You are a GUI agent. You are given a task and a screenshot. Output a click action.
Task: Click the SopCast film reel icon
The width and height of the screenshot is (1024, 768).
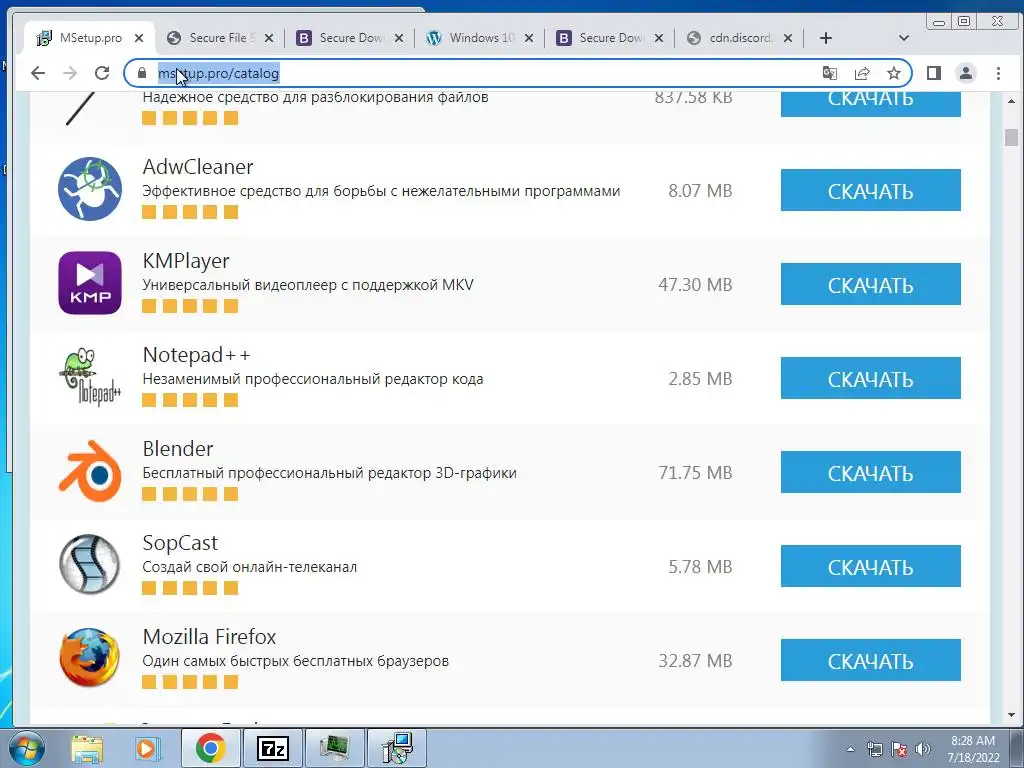(x=89, y=565)
